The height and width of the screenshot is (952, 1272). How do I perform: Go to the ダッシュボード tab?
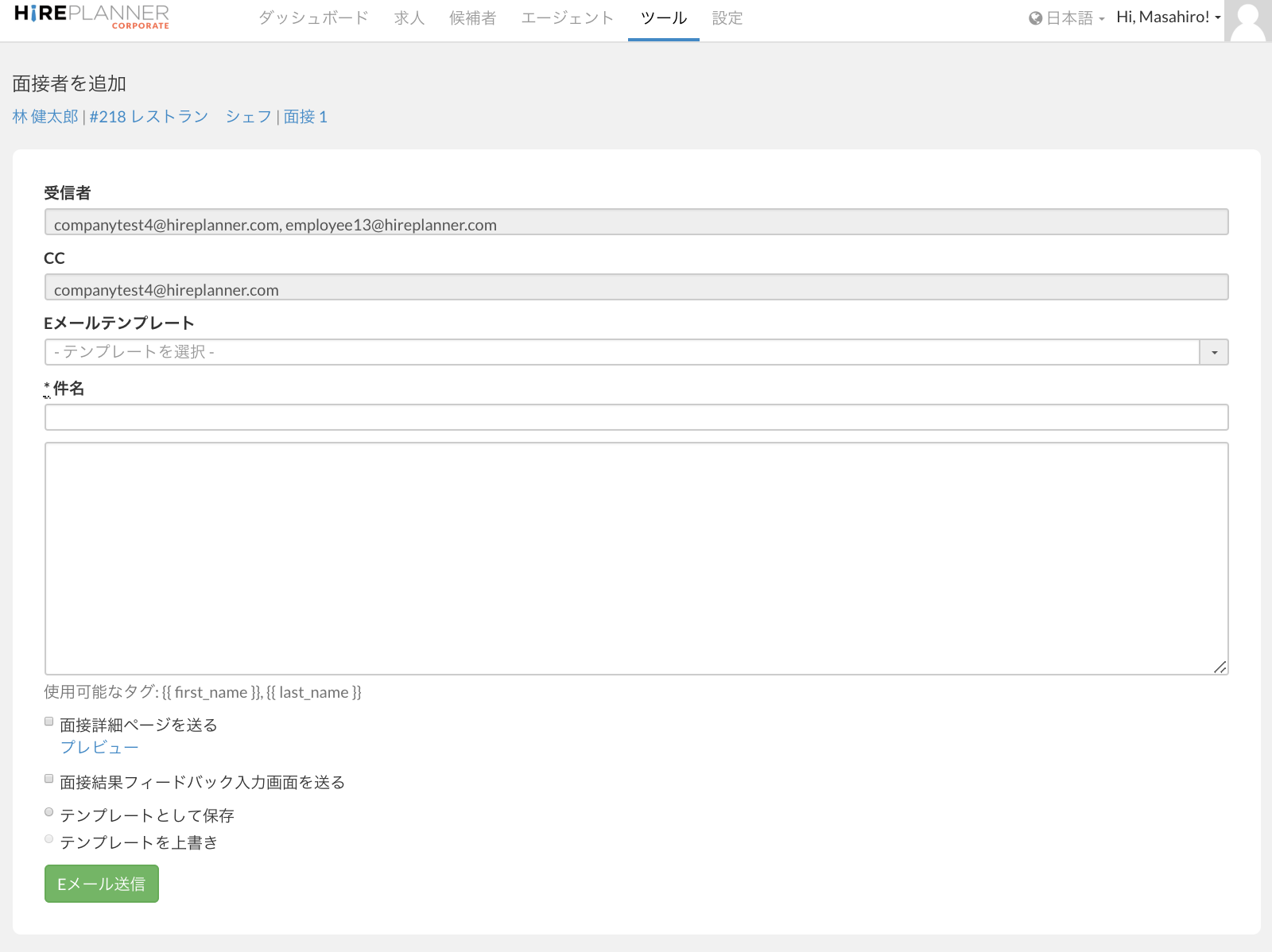click(313, 18)
